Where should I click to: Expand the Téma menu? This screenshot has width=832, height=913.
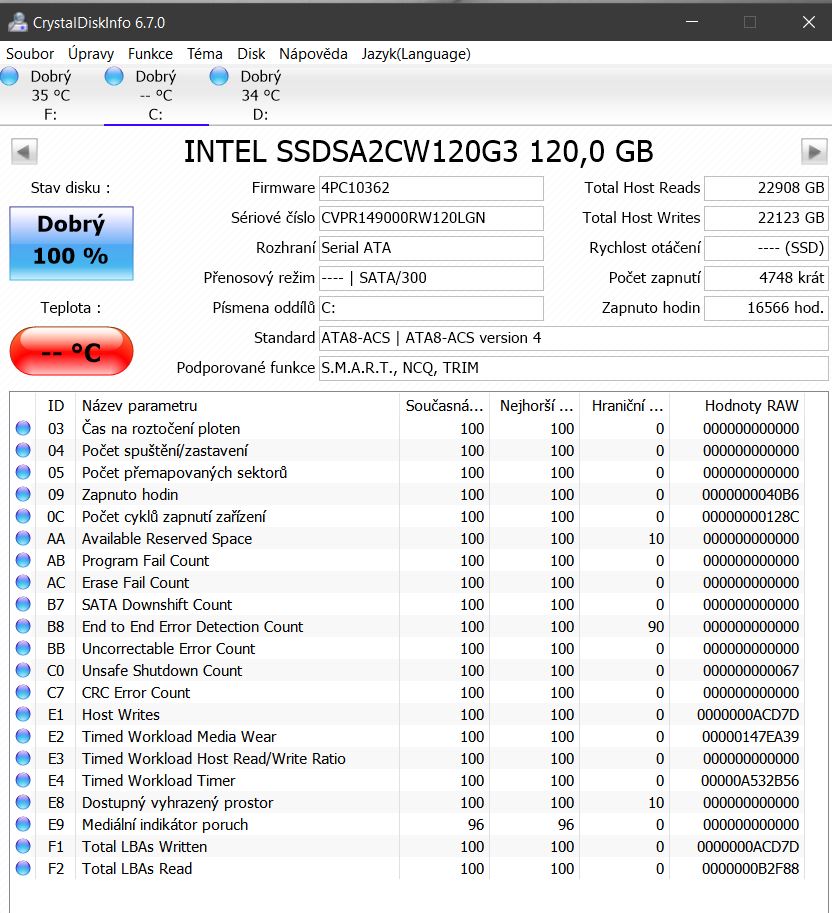coord(205,54)
